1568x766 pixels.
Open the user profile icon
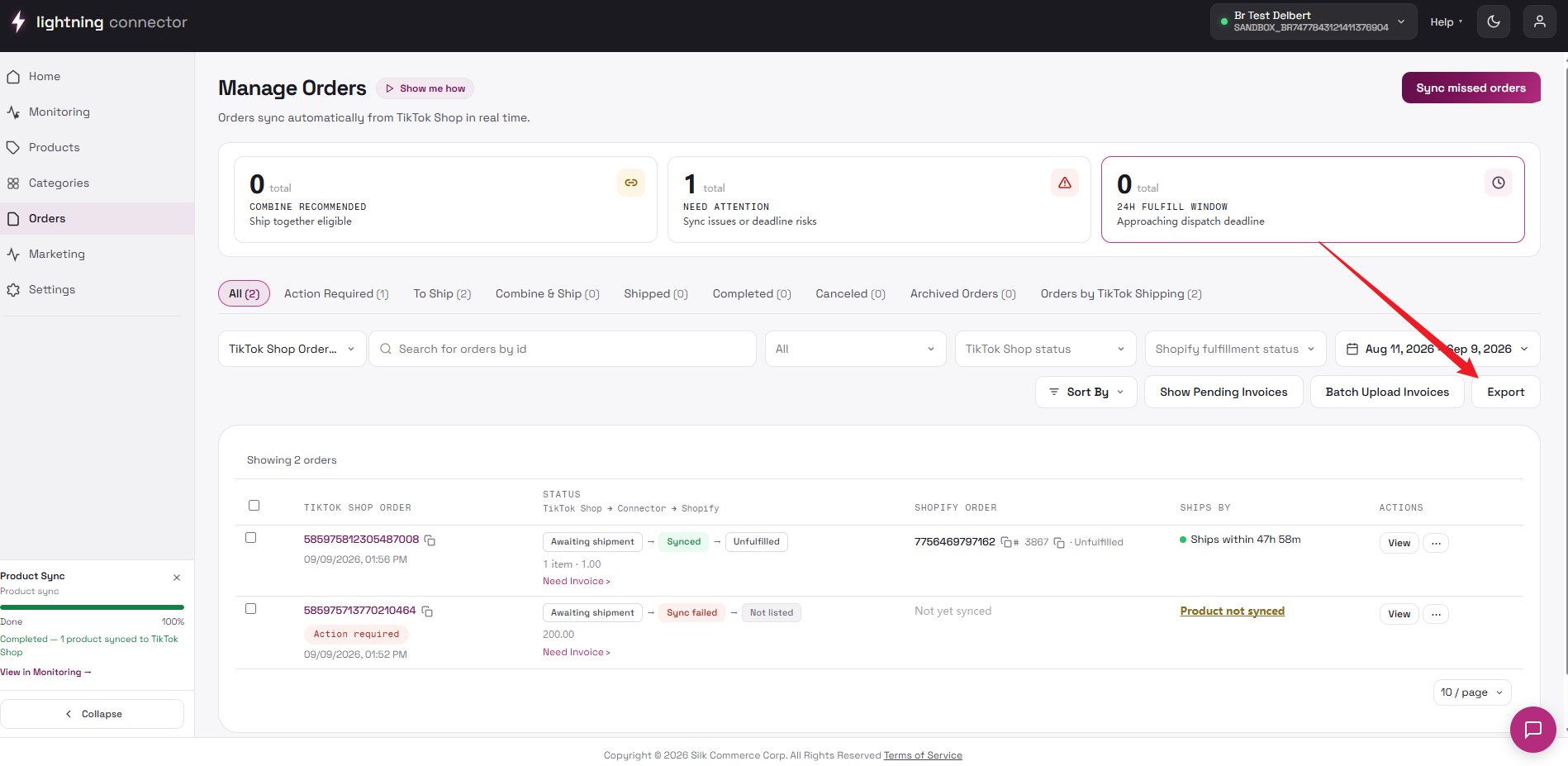pyautogui.click(x=1540, y=21)
